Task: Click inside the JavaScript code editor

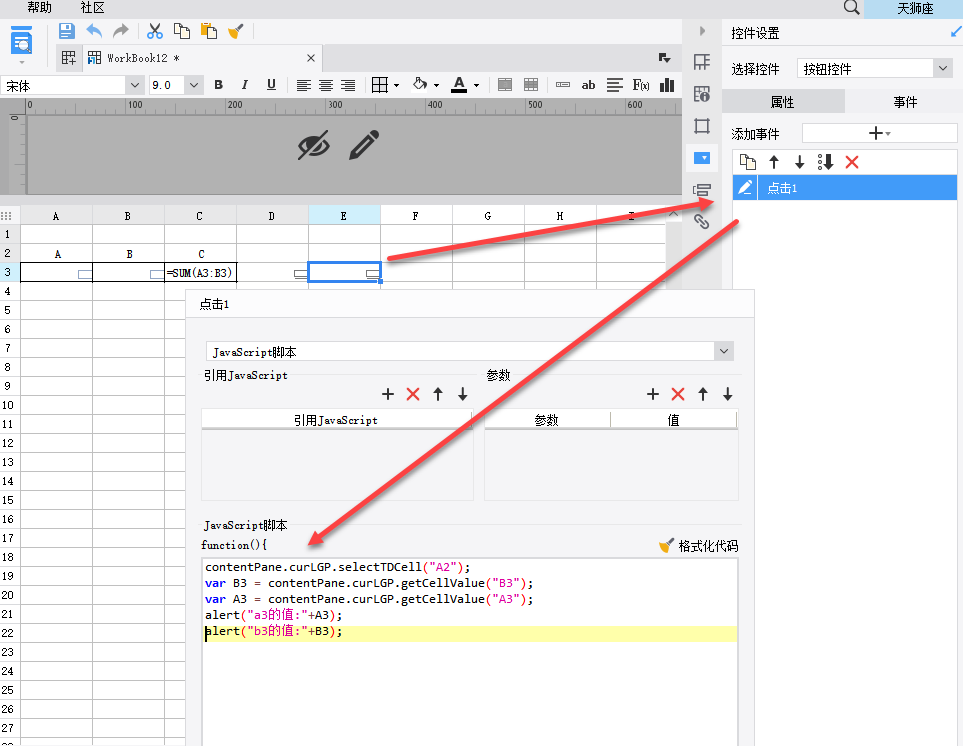Action: (x=470, y=651)
